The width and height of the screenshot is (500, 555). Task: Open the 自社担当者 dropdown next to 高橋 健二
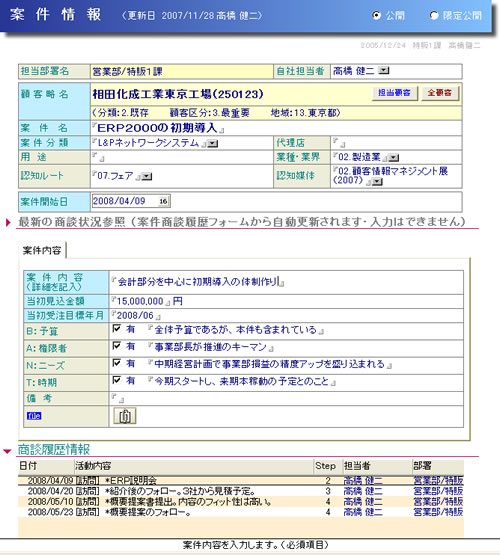pos(384,70)
